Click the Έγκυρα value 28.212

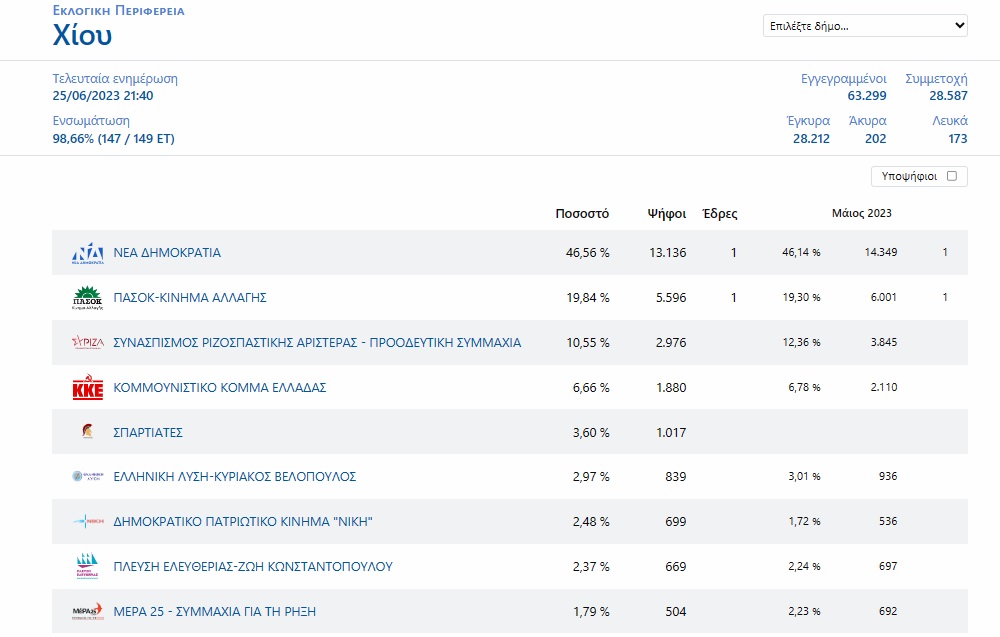coord(811,138)
